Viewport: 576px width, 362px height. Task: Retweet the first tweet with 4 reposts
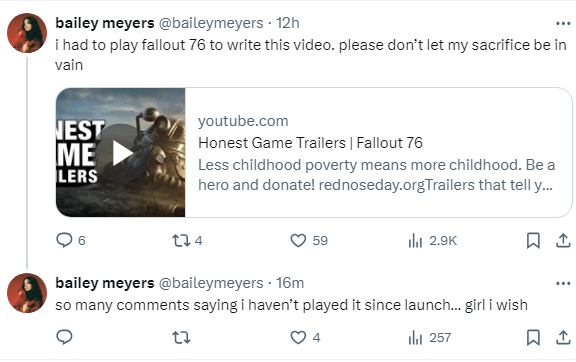(181, 241)
